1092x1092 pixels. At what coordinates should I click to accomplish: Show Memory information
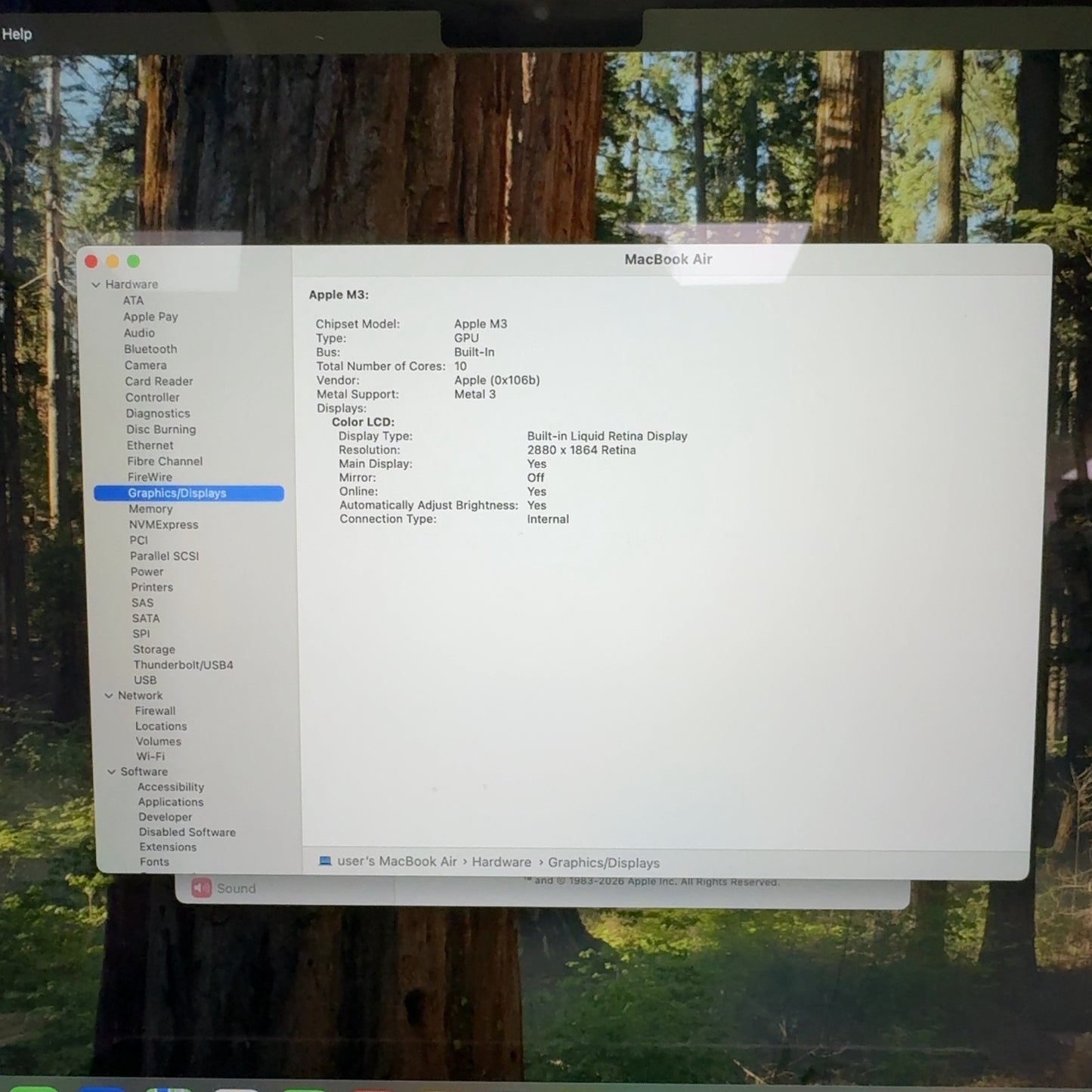coord(150,509)
